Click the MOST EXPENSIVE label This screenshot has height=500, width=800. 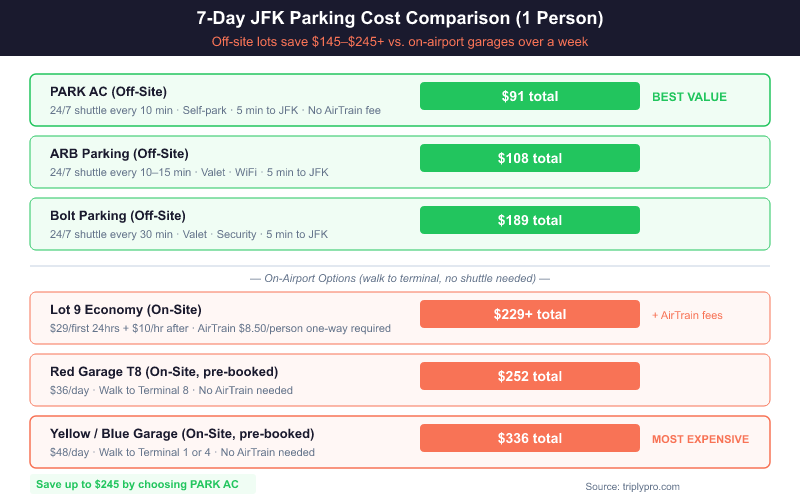coord(700,439)
